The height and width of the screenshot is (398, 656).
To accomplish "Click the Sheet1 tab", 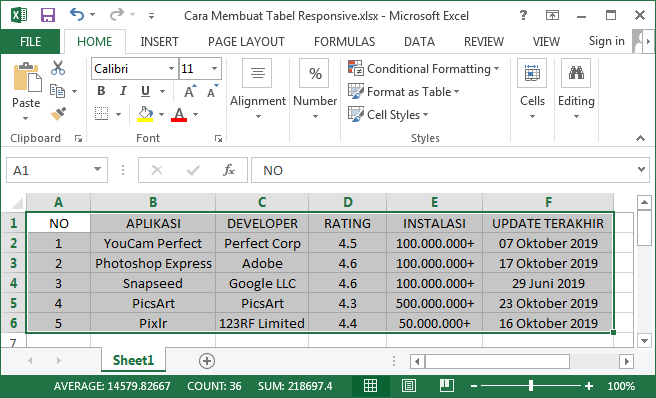I will [133, 360].
